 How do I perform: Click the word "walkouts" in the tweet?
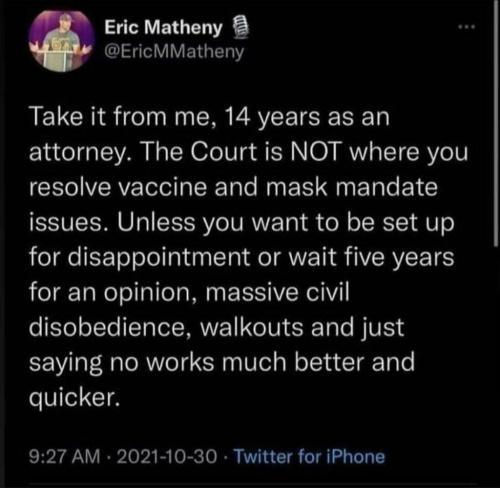tap(252, 327)
